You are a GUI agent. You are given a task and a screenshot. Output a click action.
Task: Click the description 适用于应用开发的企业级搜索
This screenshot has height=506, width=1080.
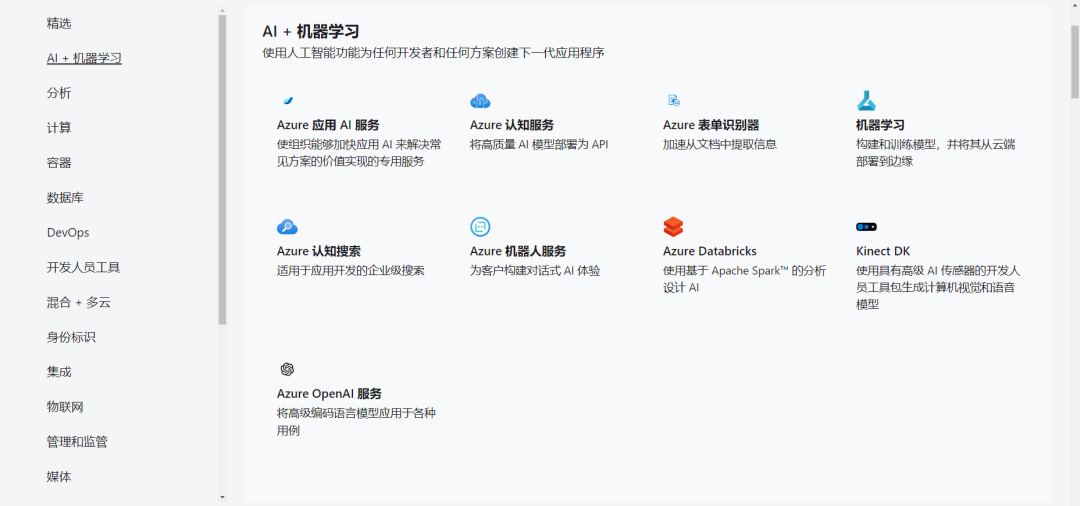click(351, 270)
